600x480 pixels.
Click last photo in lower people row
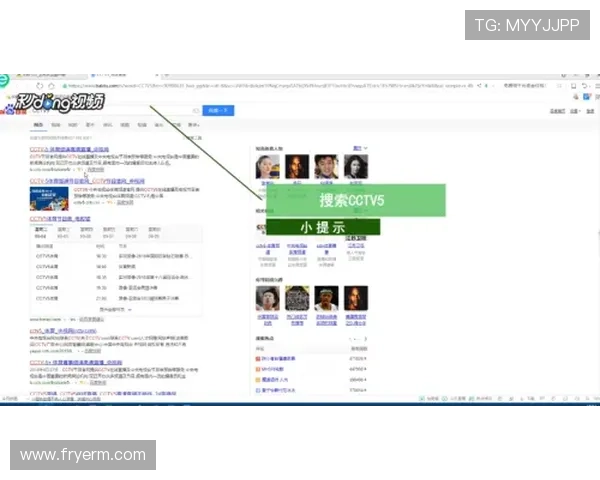click(355, 299)
